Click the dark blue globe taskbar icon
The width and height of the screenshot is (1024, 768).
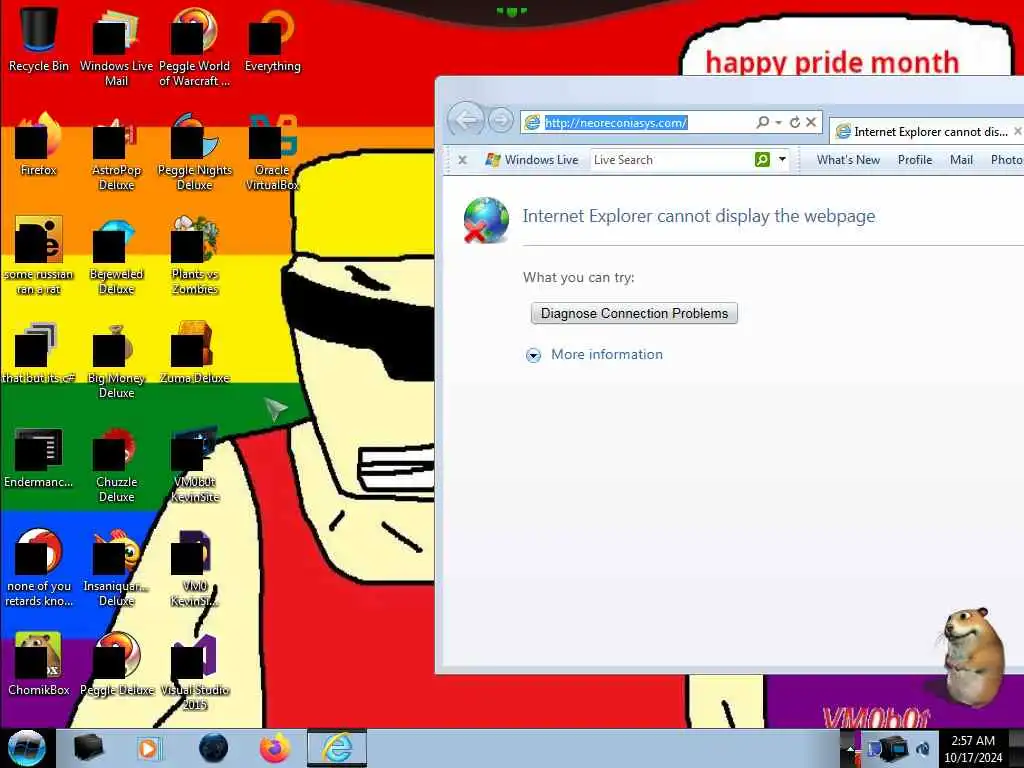pyautogui.click(x=214, y=748)
